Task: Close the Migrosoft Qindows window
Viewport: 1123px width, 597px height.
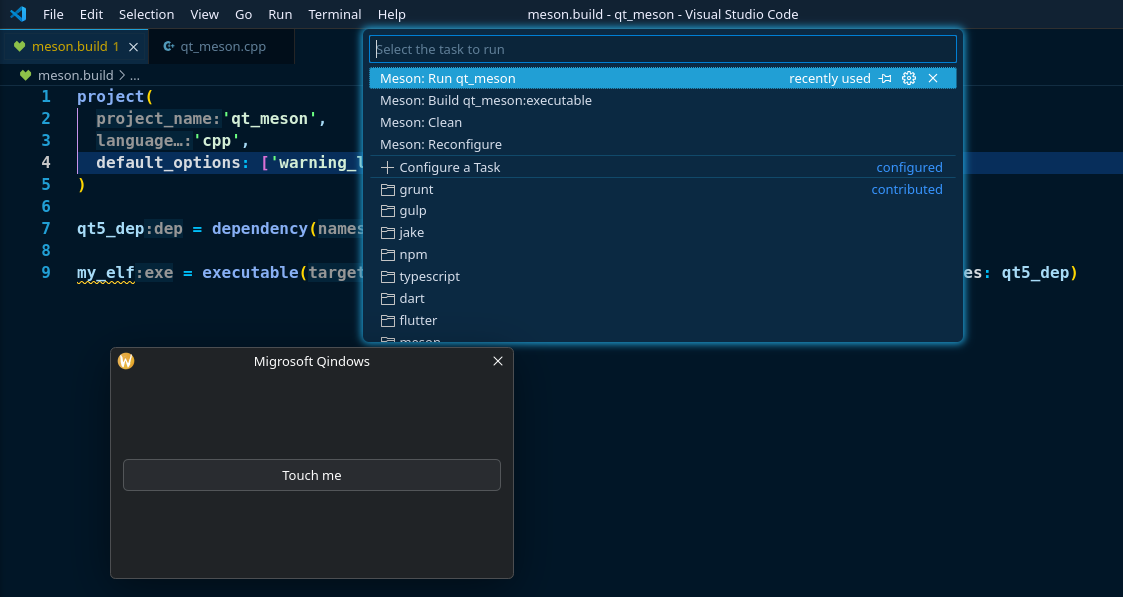Action: pyautogui.click(x=498, y=361)
